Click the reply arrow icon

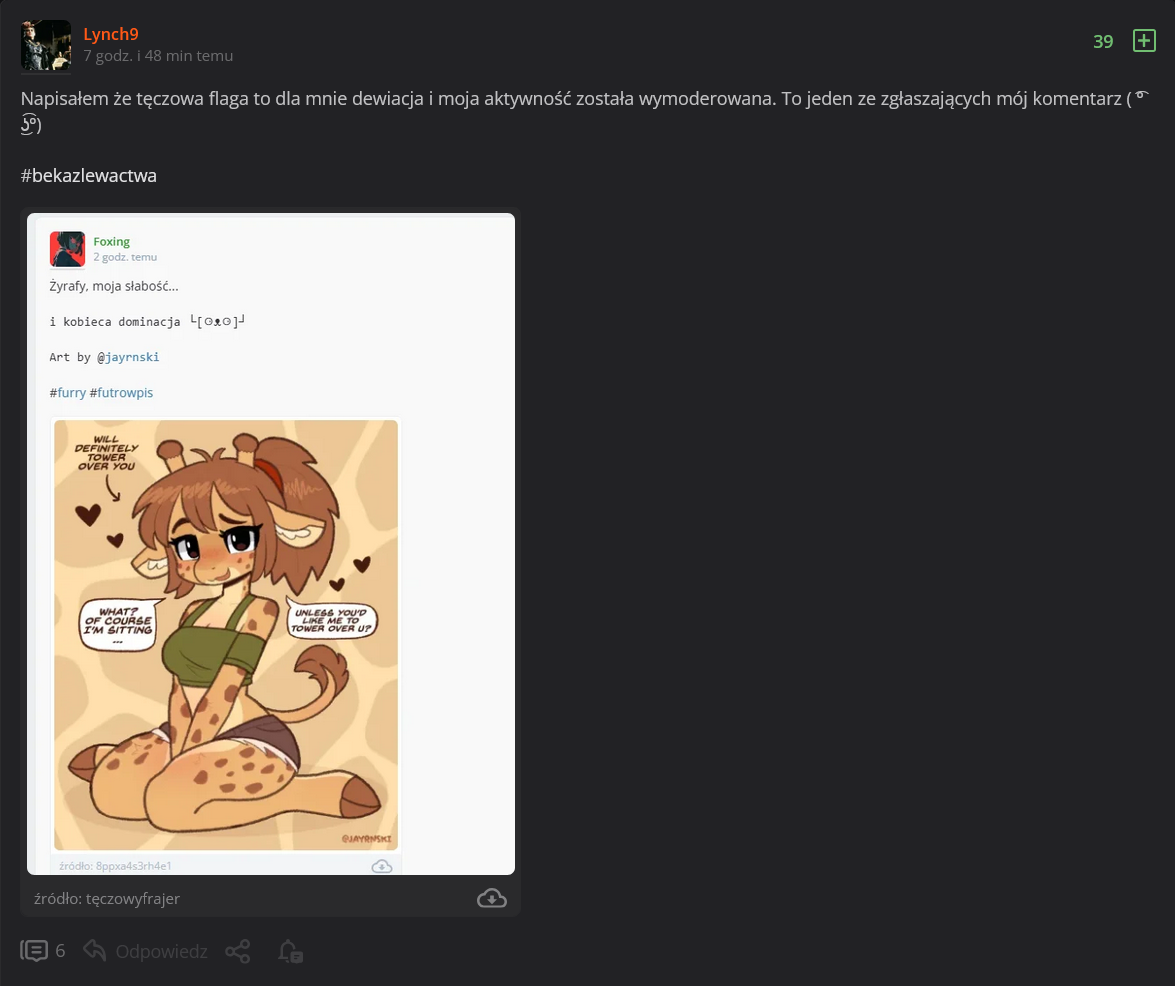pyautogui.click(x=95, y=950)
